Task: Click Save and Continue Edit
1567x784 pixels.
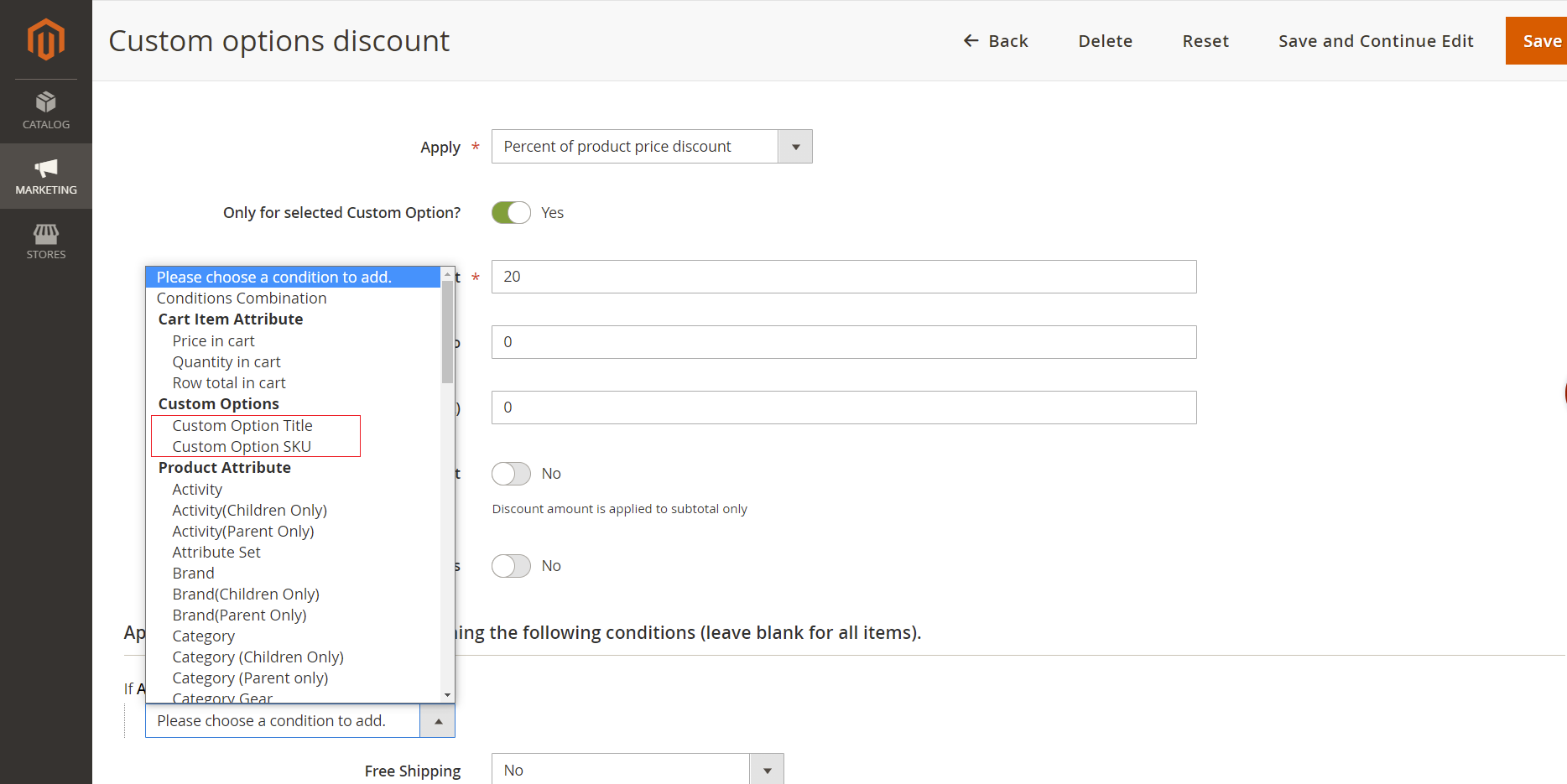Action: pyautogui.click(x=1375, y=41)
